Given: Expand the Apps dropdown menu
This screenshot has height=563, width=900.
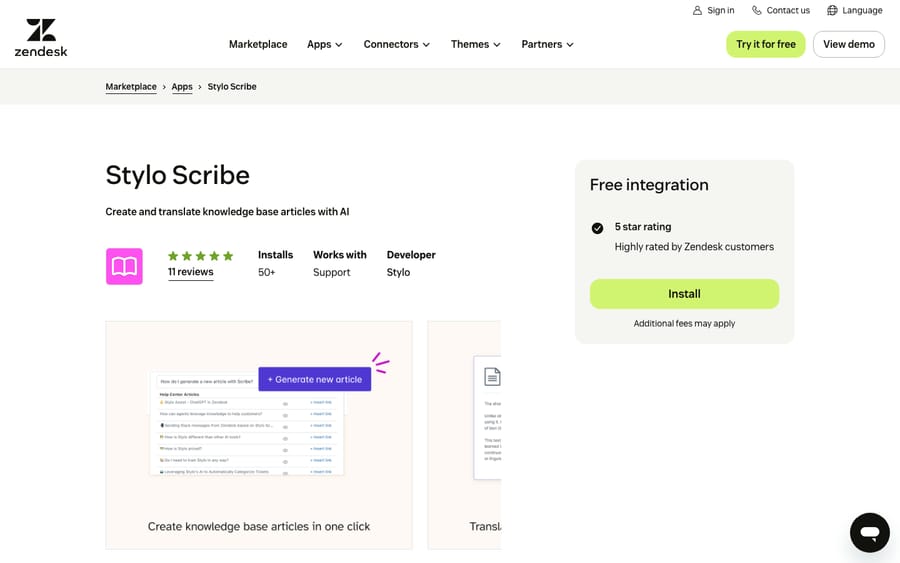Looking at the screenshot, I should (x=324, y=44).
